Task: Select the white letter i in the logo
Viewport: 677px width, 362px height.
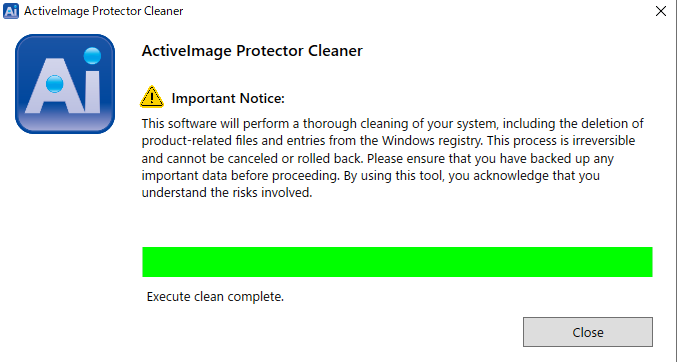Action: pos(92,92)
